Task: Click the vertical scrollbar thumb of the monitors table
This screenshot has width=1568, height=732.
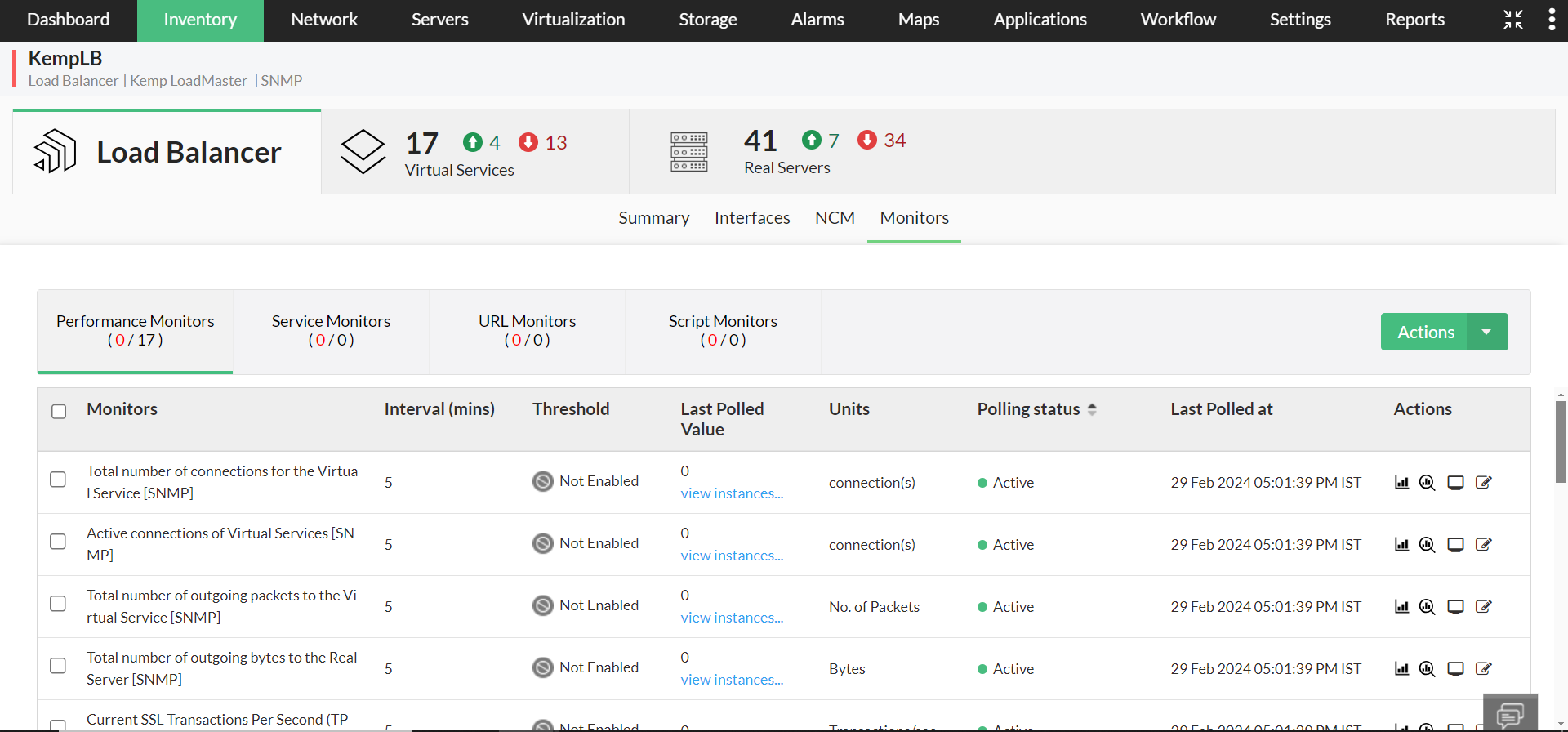Action: click(x=1561, y=441)
